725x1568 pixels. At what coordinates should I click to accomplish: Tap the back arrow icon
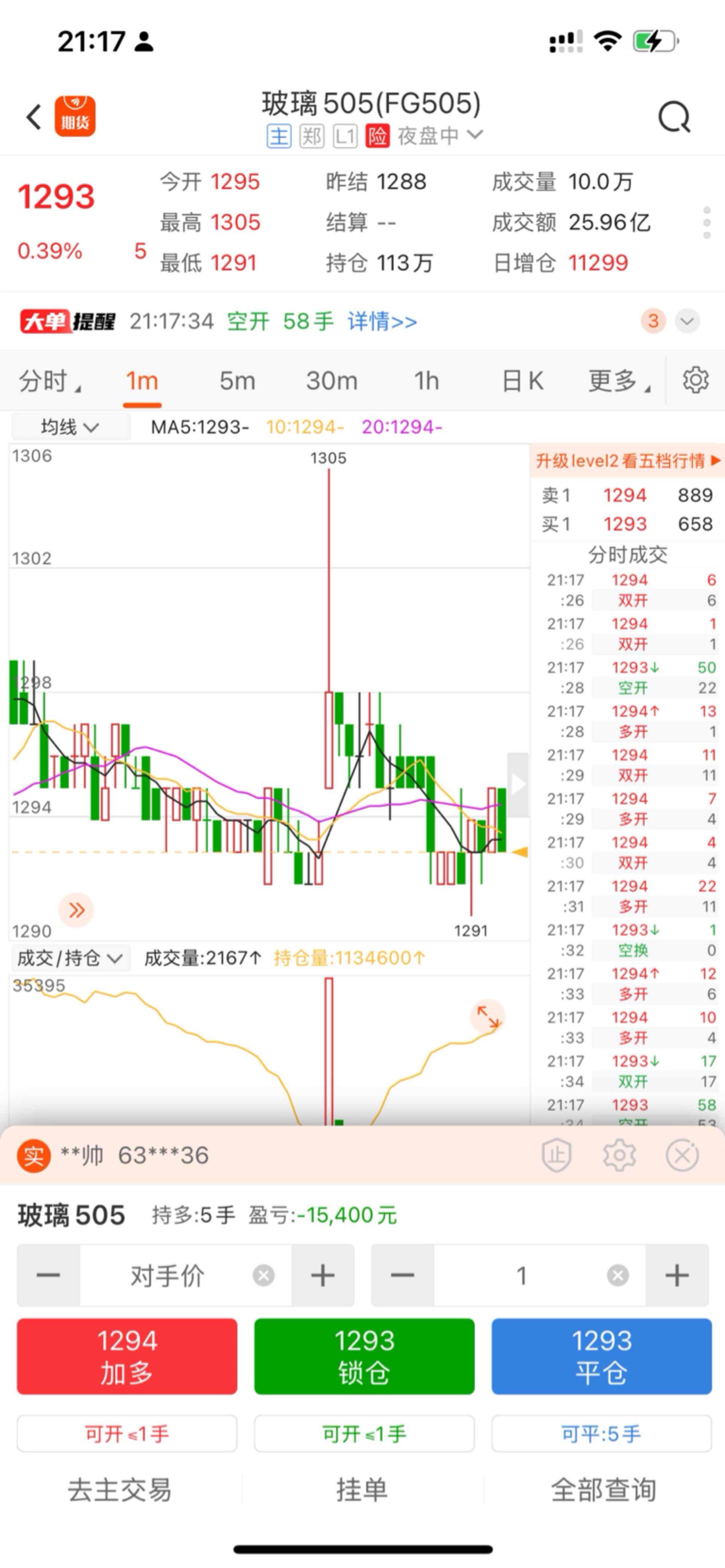[x=34, y=116]
